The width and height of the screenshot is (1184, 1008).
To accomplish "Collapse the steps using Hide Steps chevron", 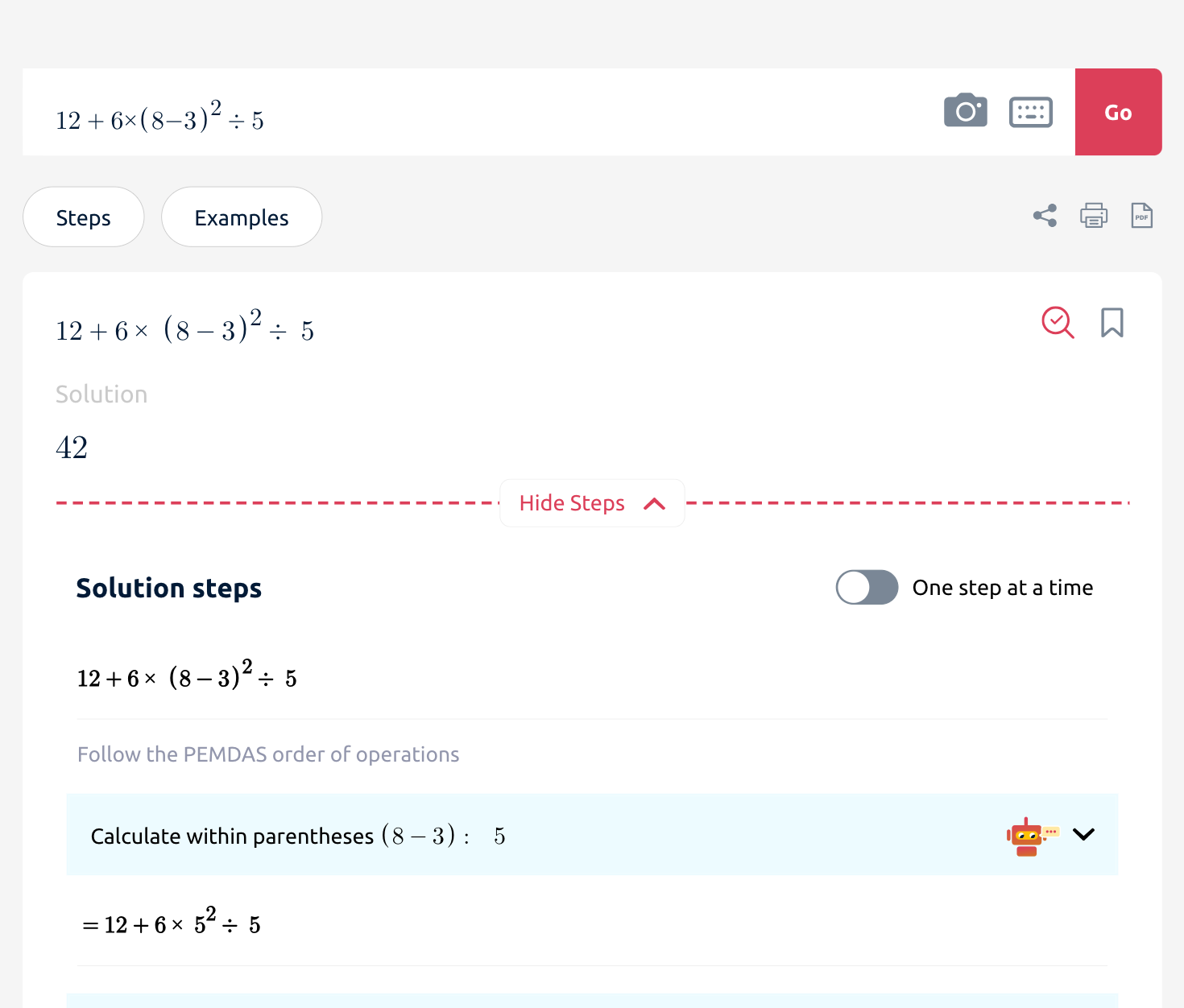I will click(x=656, y=502).
